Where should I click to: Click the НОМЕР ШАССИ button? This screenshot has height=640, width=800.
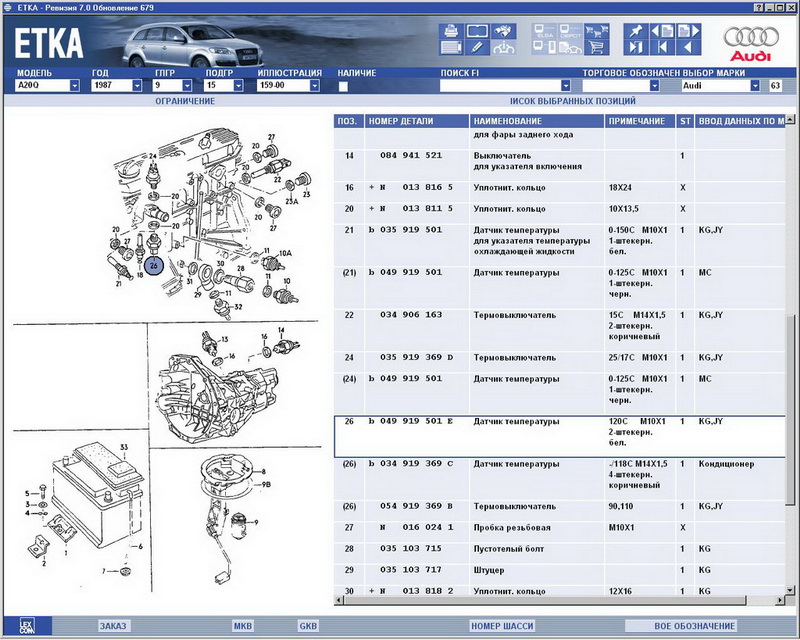(x=502, y=626)
